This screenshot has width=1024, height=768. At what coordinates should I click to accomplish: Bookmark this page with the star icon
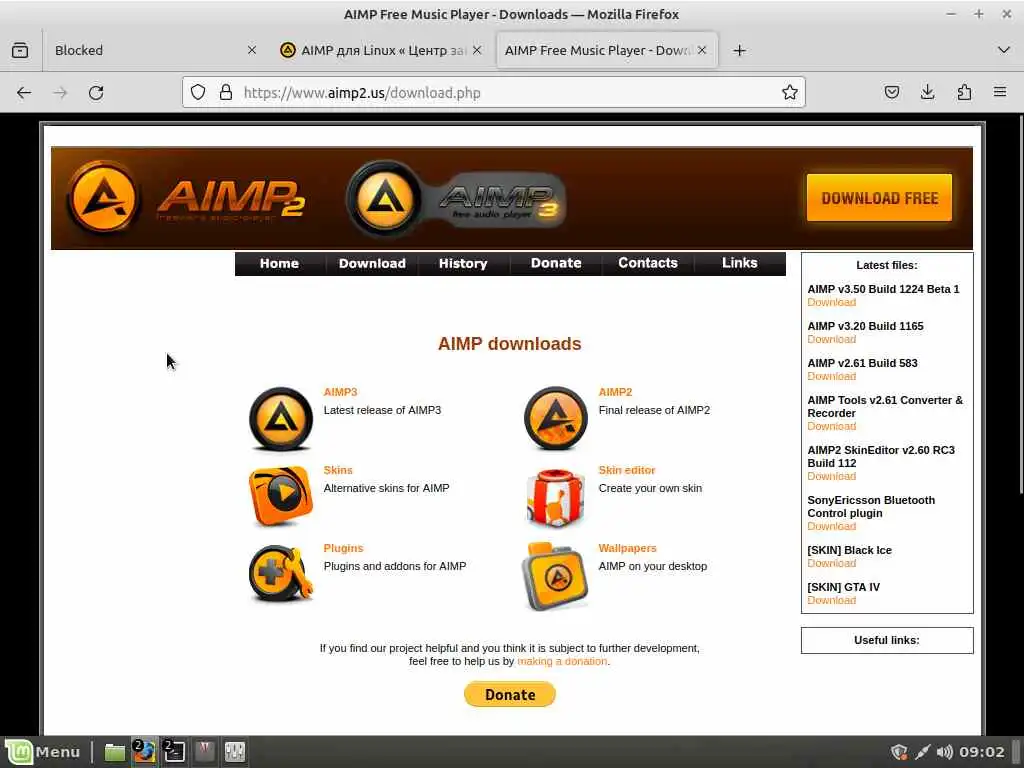click(x=790, y=93)
